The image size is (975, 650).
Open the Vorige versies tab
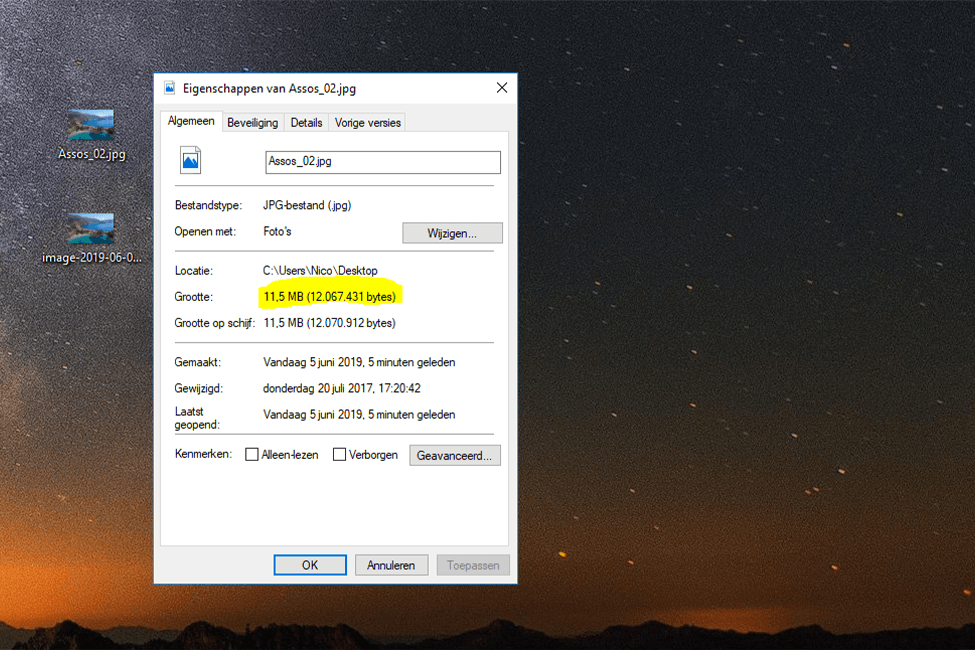[367, 123]
